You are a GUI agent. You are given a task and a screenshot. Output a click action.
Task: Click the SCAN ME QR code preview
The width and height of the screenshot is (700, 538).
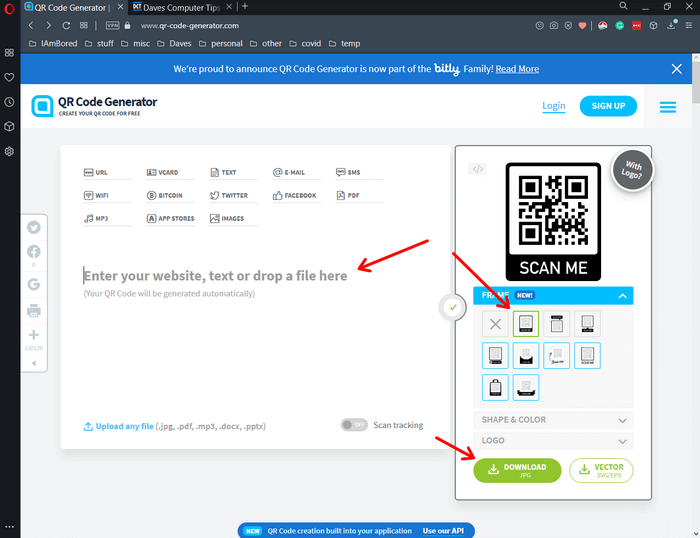coord(553,222)
